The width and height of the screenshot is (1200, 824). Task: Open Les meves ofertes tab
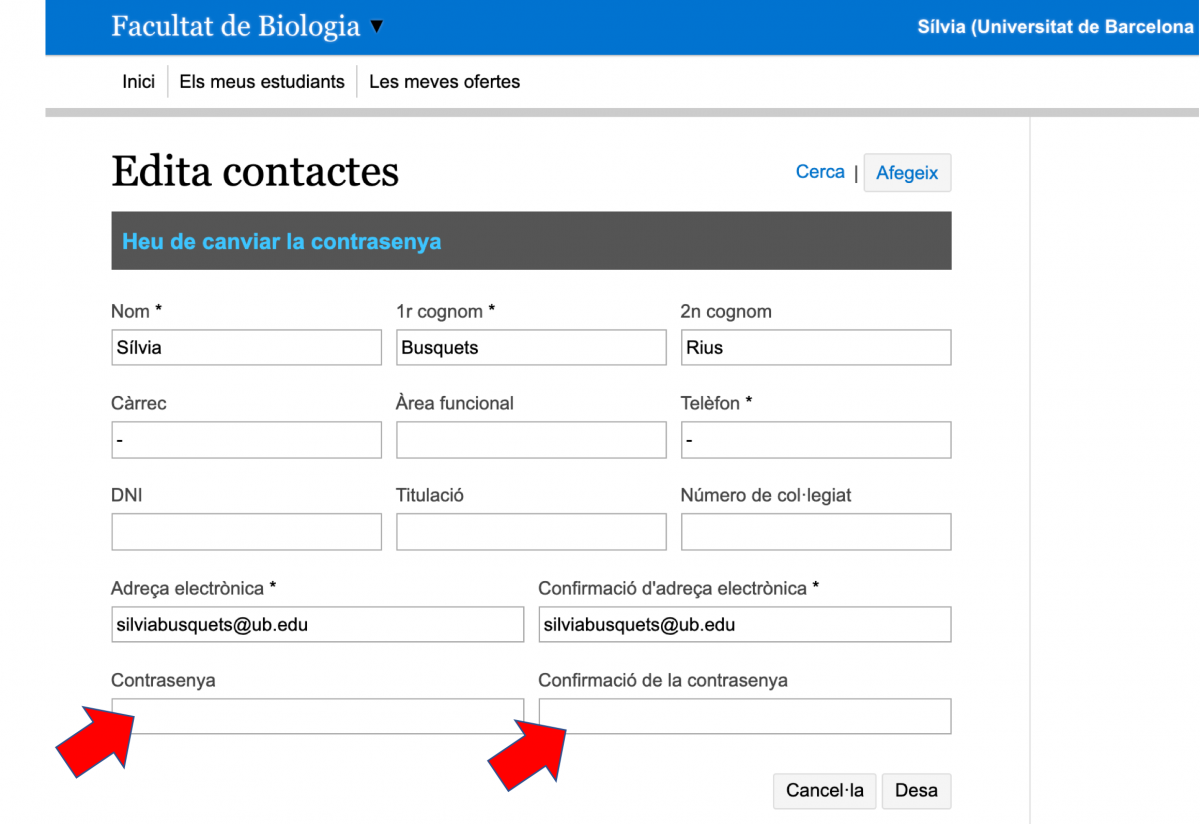(444, 82)
